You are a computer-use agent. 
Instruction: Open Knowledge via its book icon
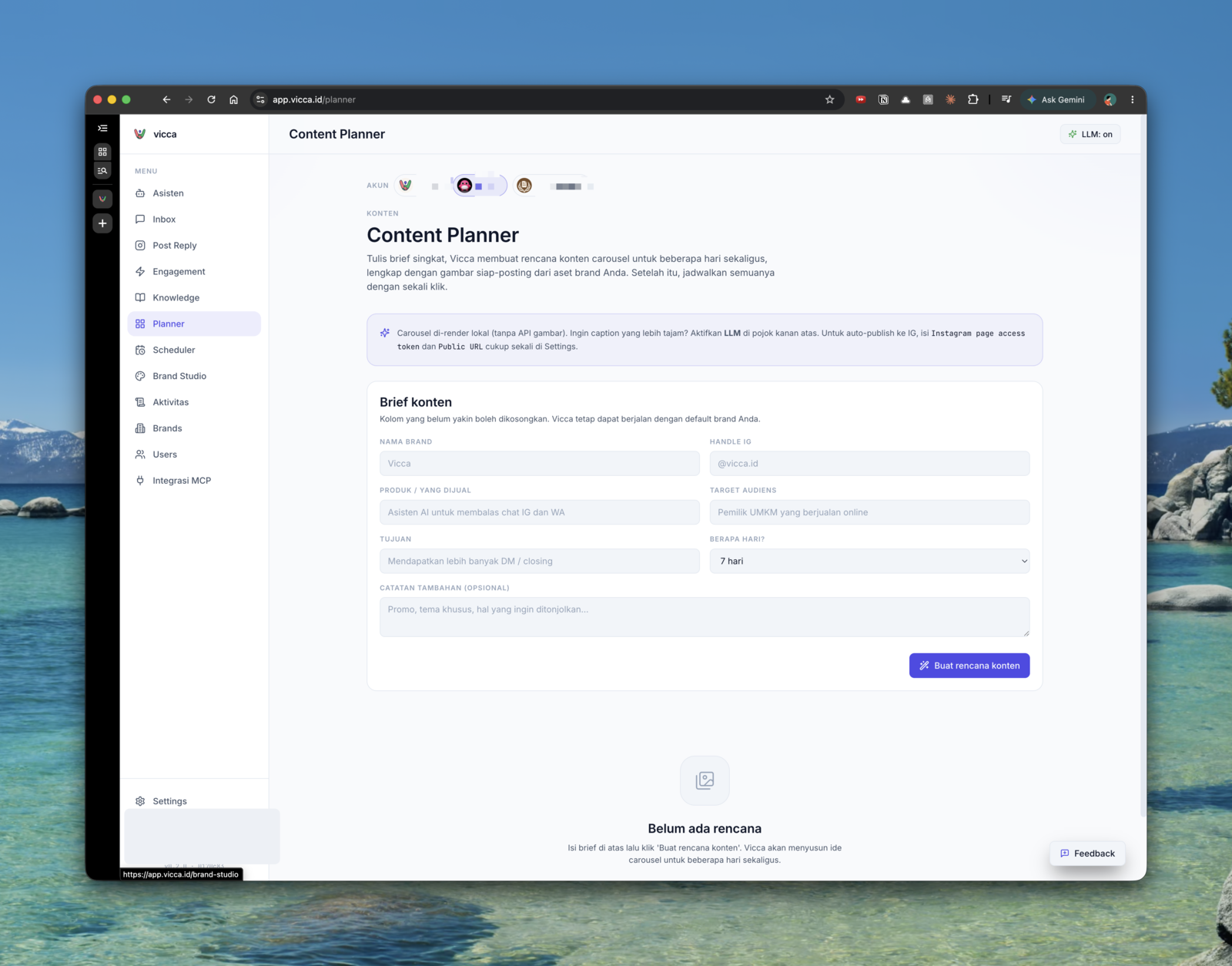(x=140, y=297)
